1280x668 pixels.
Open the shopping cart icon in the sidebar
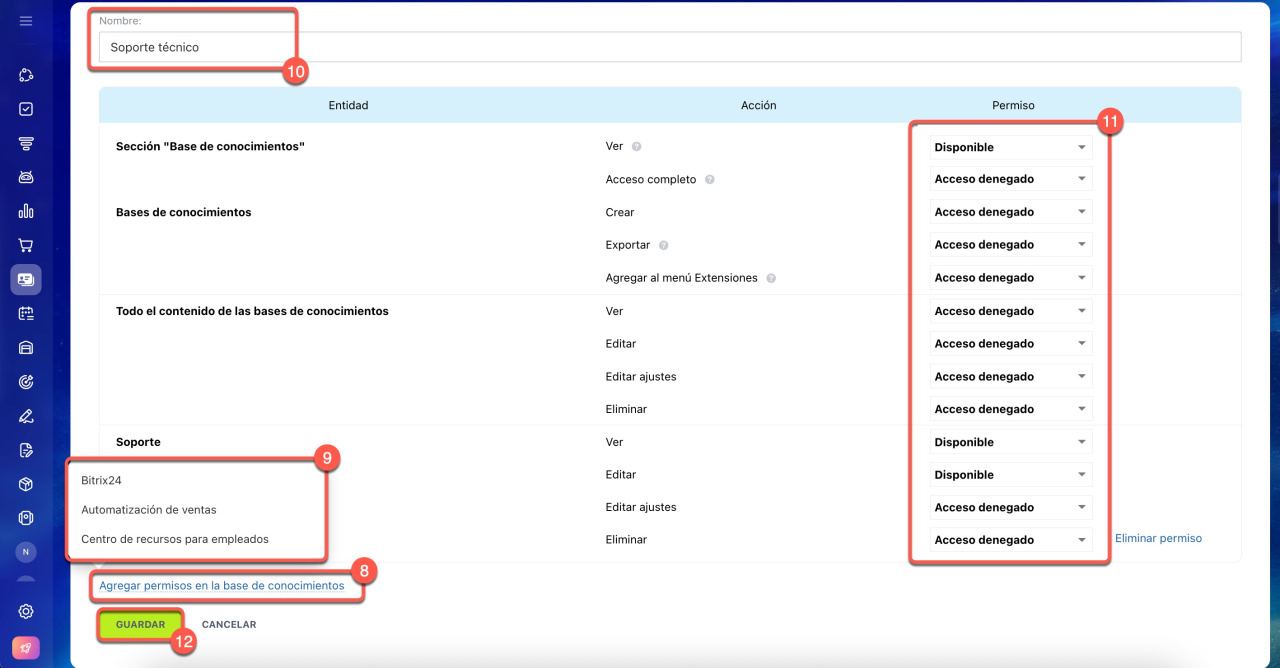(26, 245)
